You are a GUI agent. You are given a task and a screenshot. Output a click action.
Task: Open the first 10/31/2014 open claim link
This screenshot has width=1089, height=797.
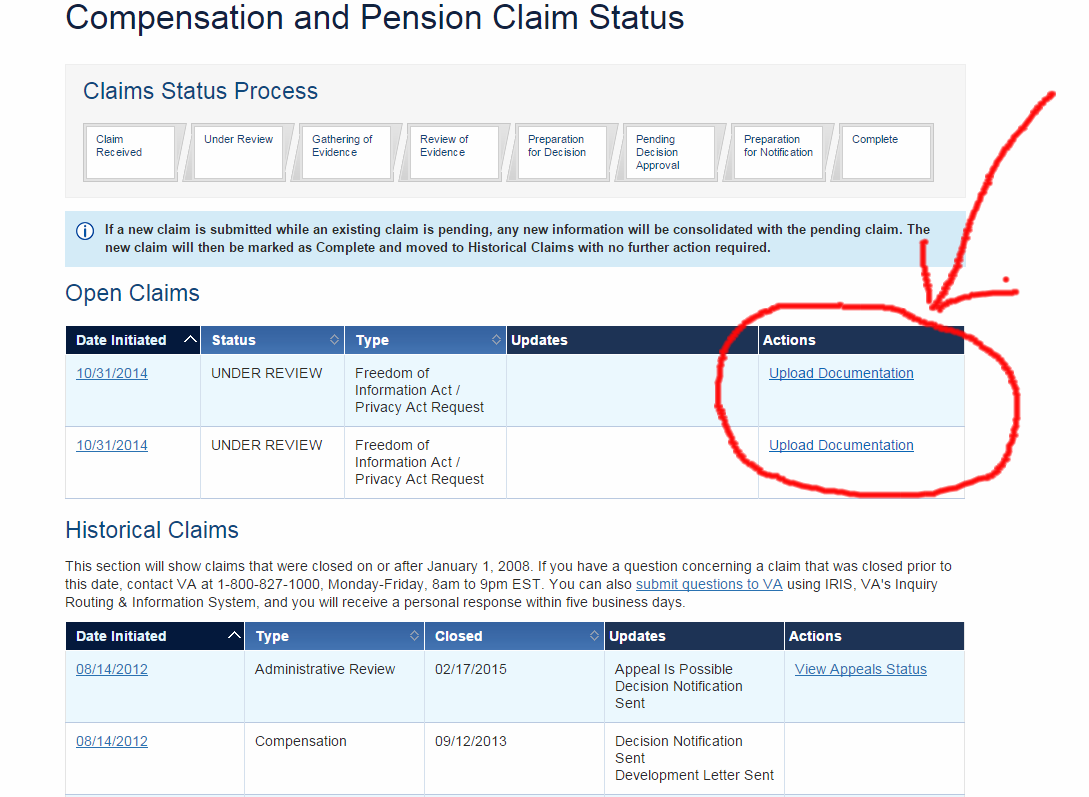[112, 373]
